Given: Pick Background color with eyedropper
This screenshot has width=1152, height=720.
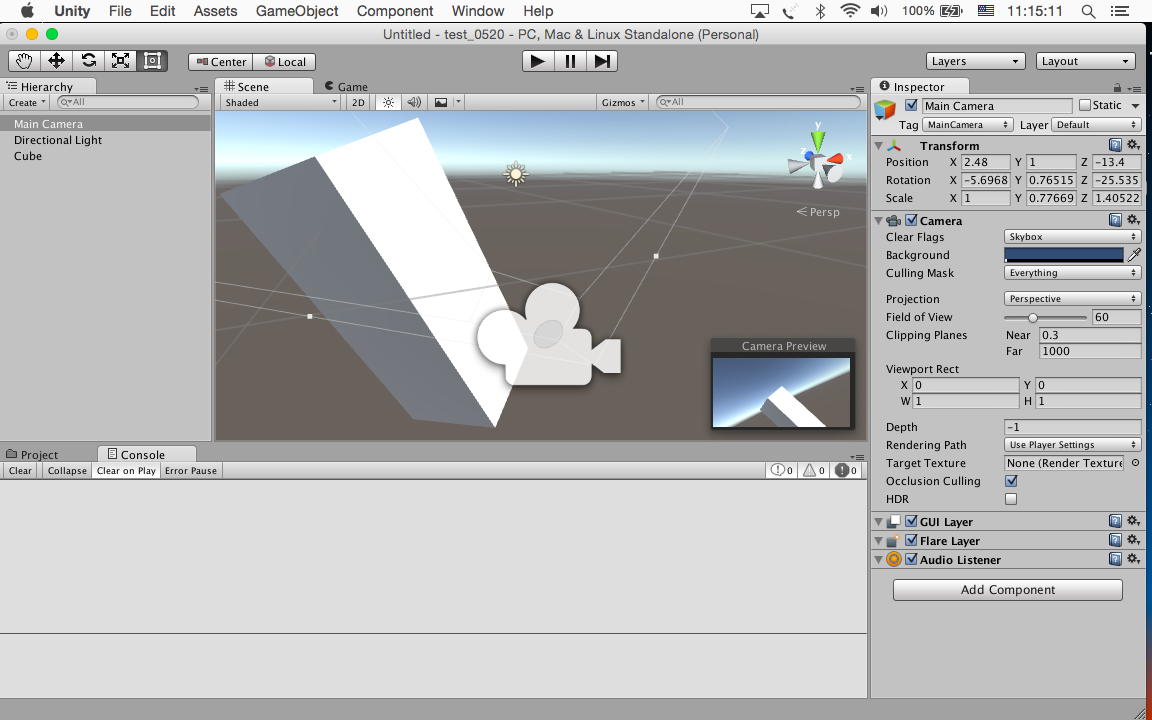Looking at the screenshot, I should point(1135,255).
